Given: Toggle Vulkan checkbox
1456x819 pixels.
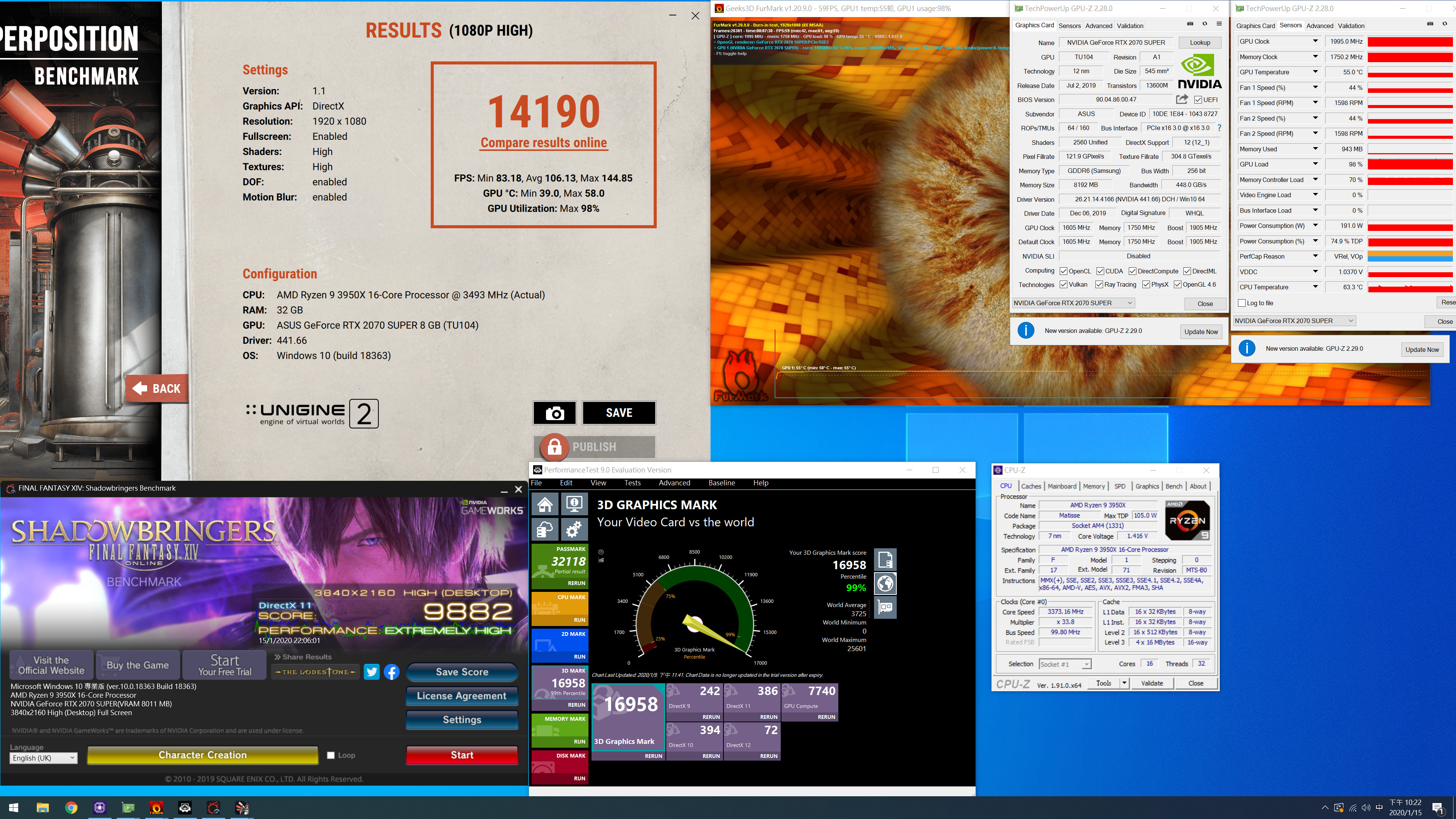Looking at the screenshot, I should (1063, 284).
